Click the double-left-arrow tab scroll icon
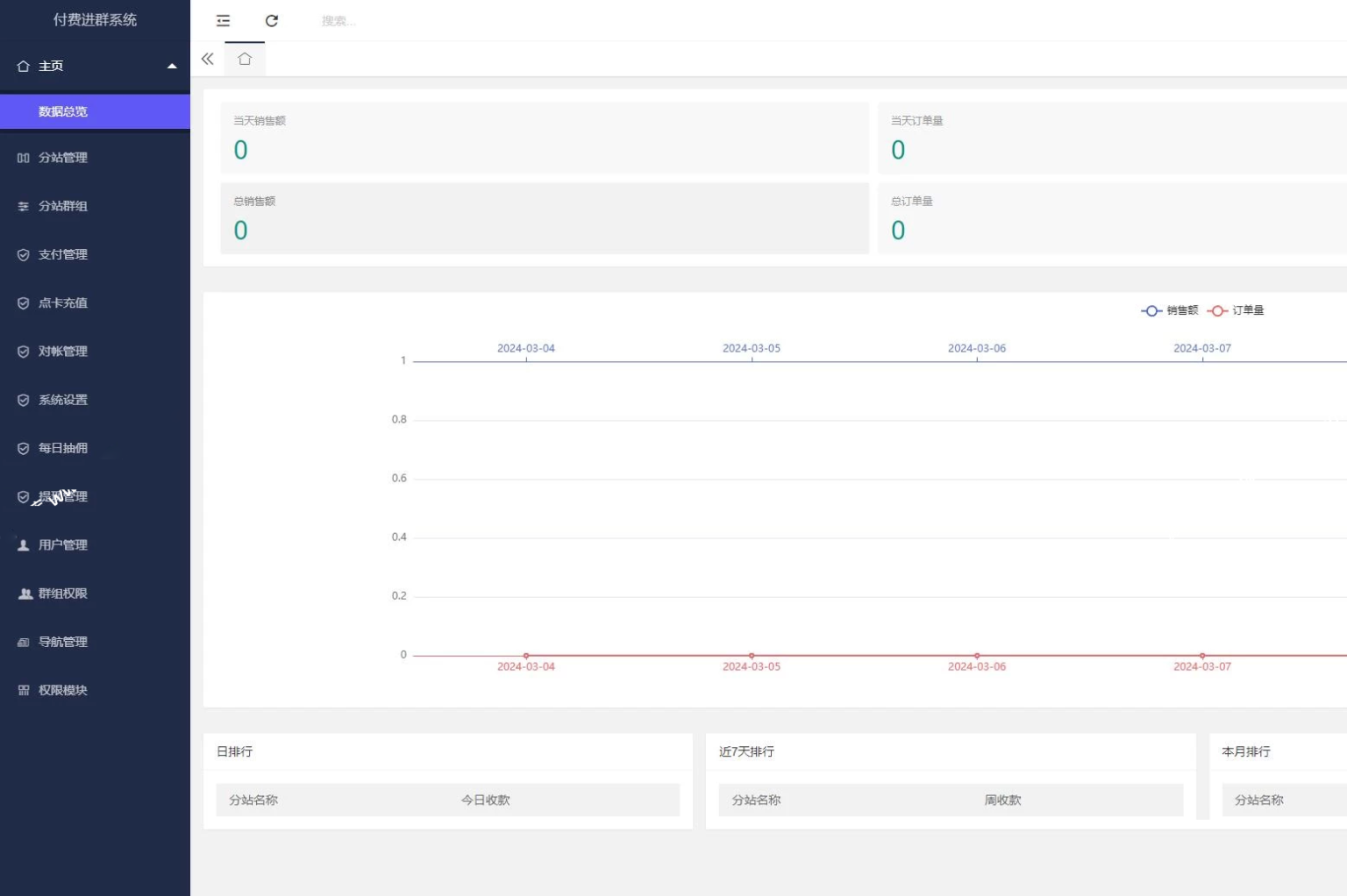 [x=208, y=59]
